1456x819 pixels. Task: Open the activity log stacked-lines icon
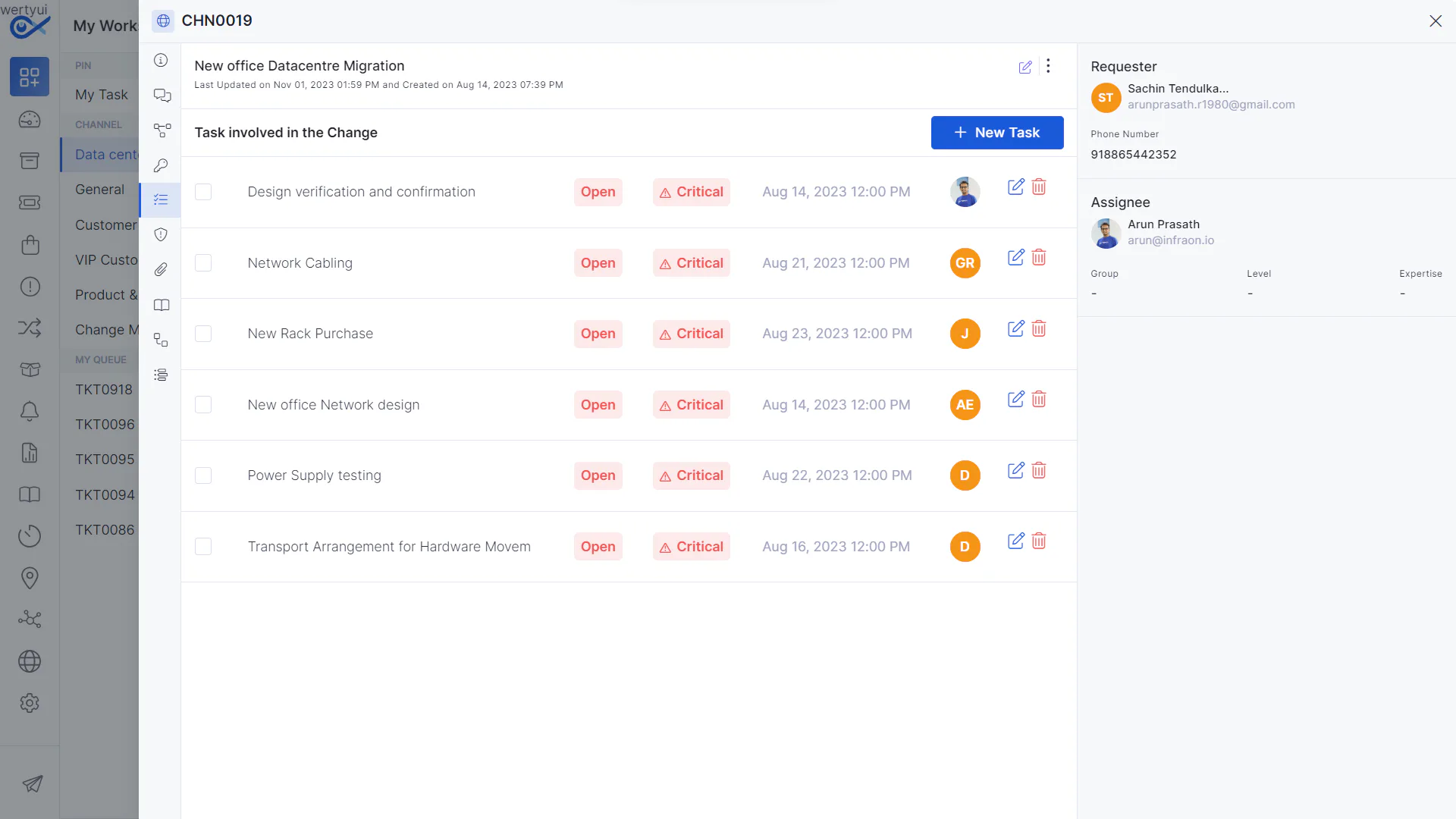tap(161, 375)
